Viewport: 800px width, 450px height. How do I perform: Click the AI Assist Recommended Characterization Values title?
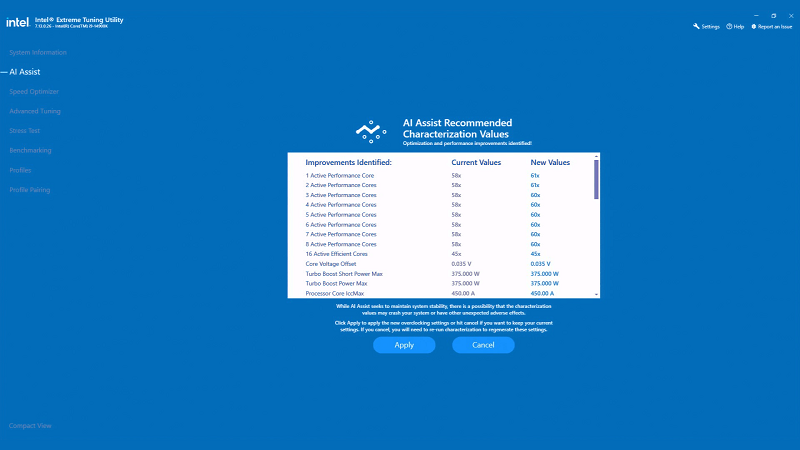click(x=458, y=129)
